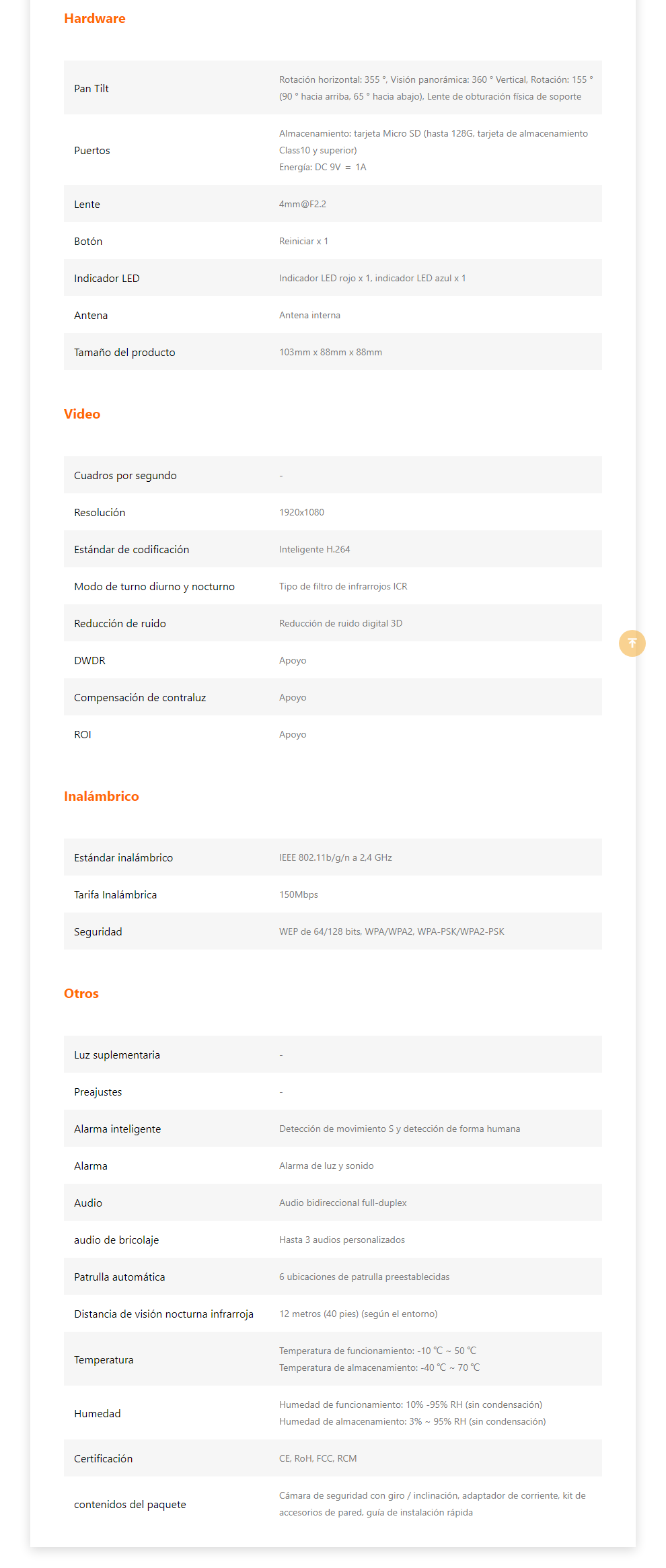Click the Video section heading
This screenshot has width=666, height=1568.
click(x=82, y=415)
